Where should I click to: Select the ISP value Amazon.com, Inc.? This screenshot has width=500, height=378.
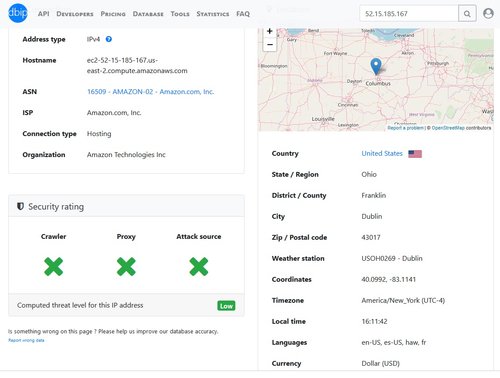(114, 113)
